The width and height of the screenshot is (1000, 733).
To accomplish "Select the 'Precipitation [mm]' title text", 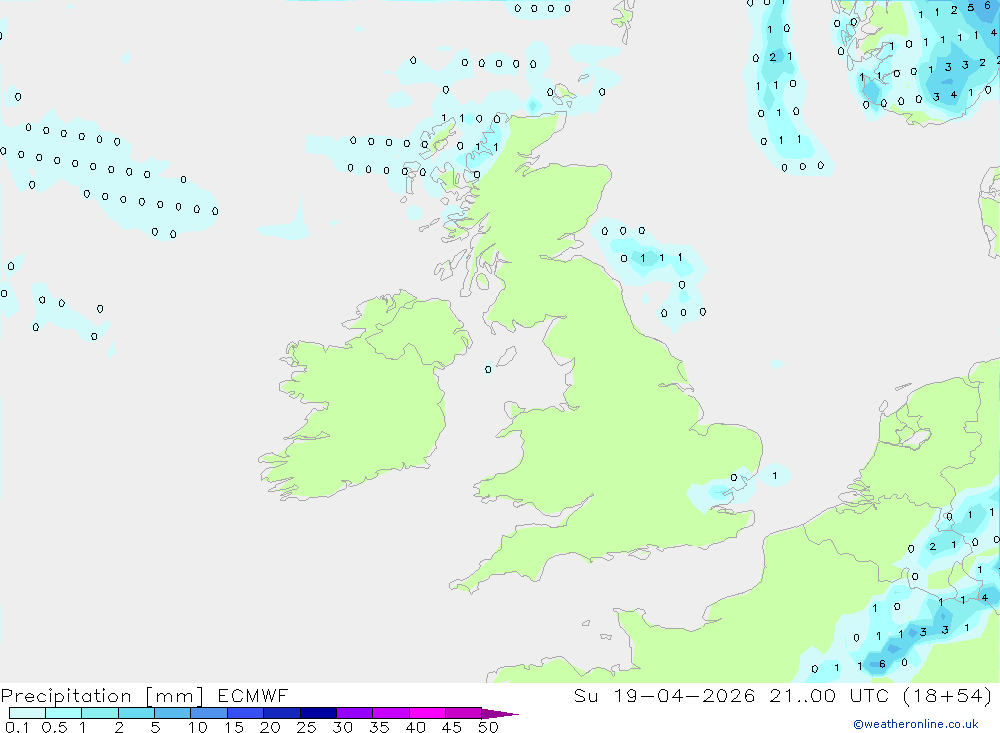I will [102, 696].
